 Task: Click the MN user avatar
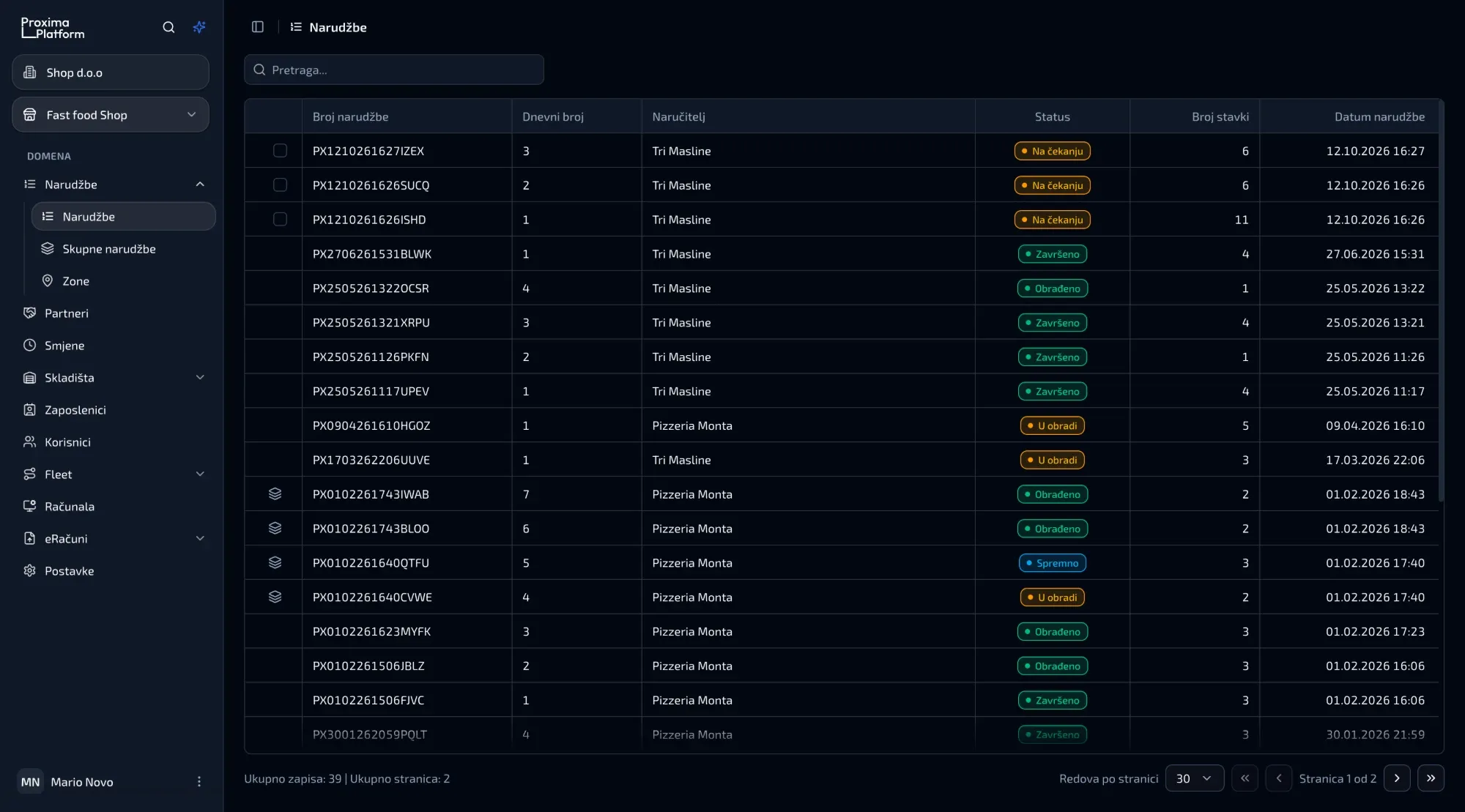coord(30,782)
